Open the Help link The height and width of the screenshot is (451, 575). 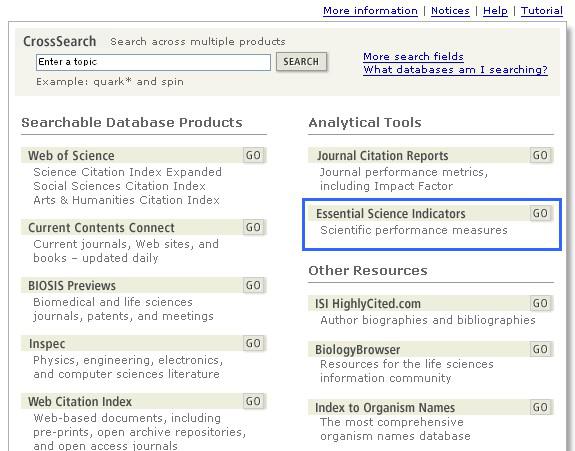pyautogui.click(x=495, y=11)
